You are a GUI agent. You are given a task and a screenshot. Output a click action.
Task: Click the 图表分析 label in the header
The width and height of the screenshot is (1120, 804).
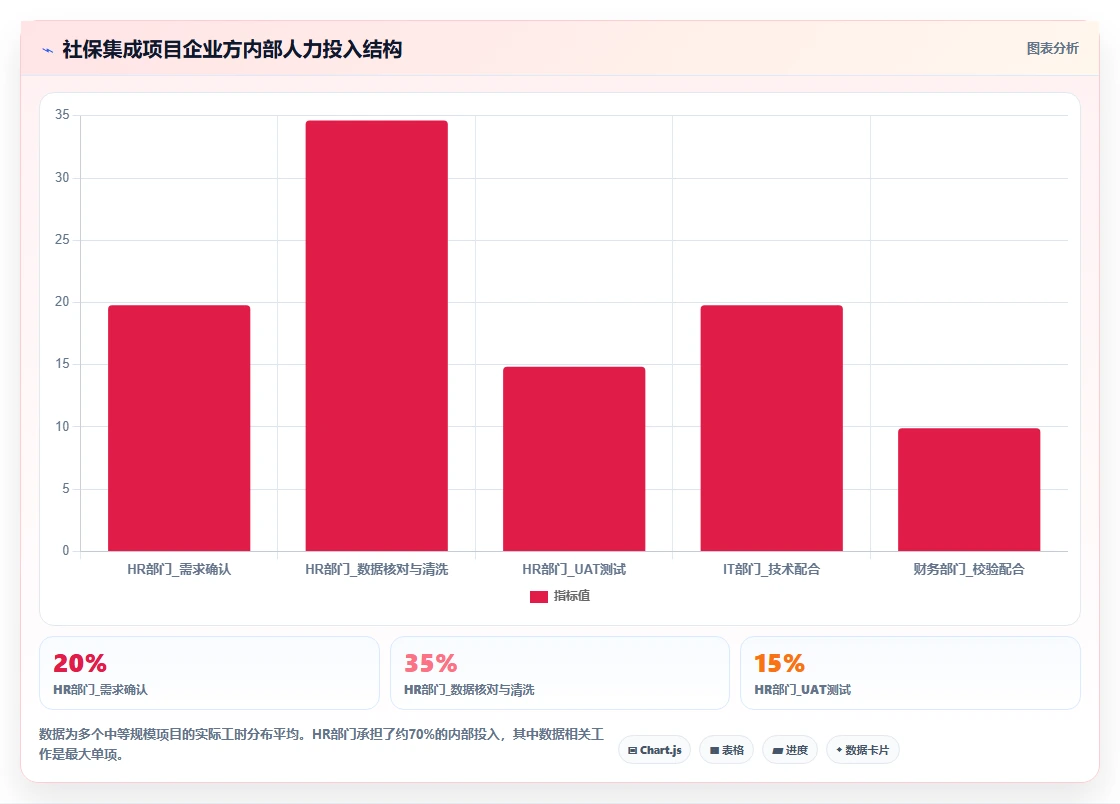(1052, 49)
